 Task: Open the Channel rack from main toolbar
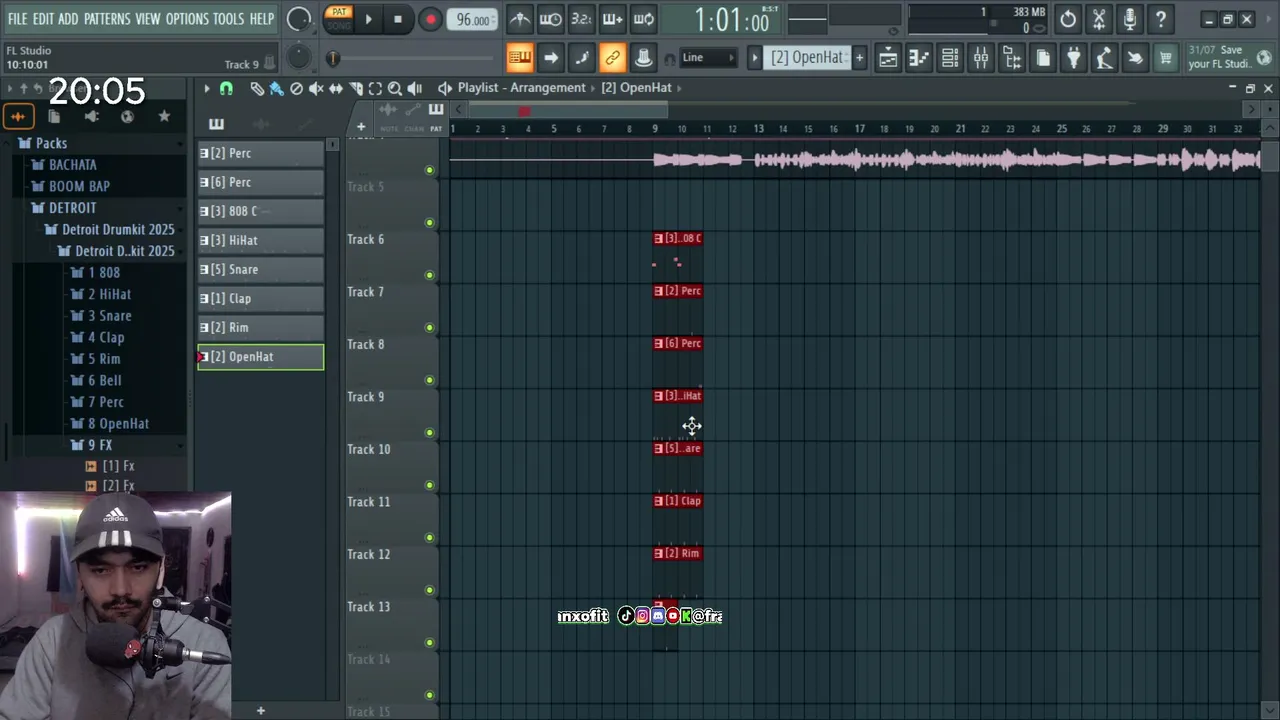pyautogui.click(x=950, y=58)
